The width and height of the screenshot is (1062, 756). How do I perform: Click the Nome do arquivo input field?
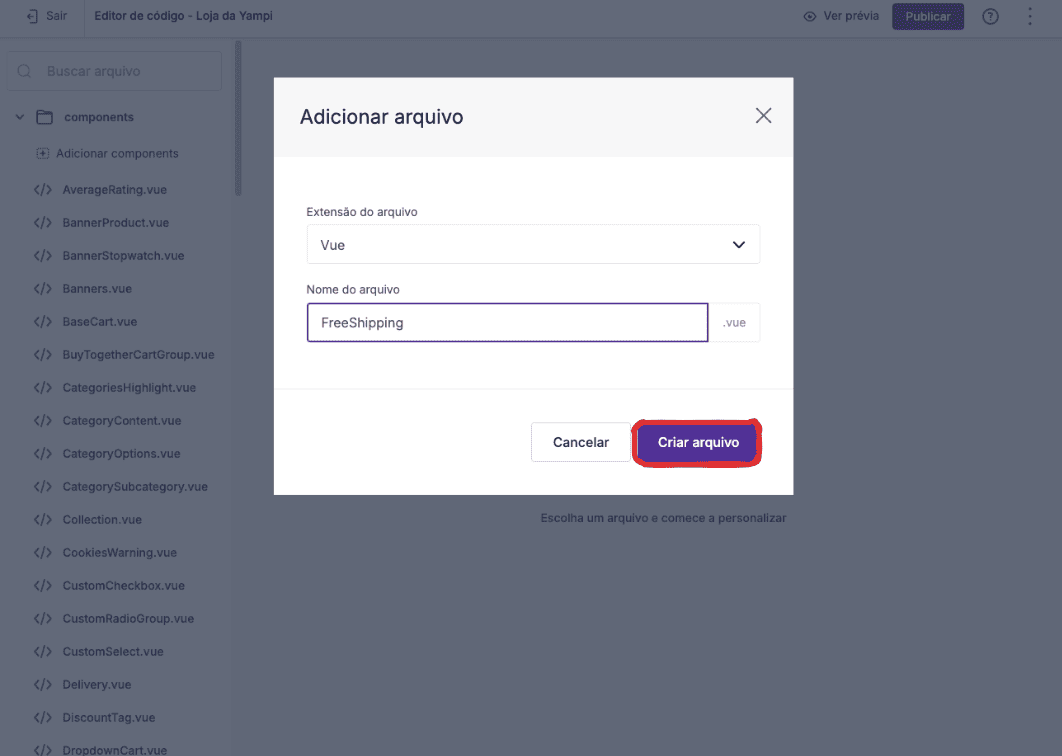point(507,322)
